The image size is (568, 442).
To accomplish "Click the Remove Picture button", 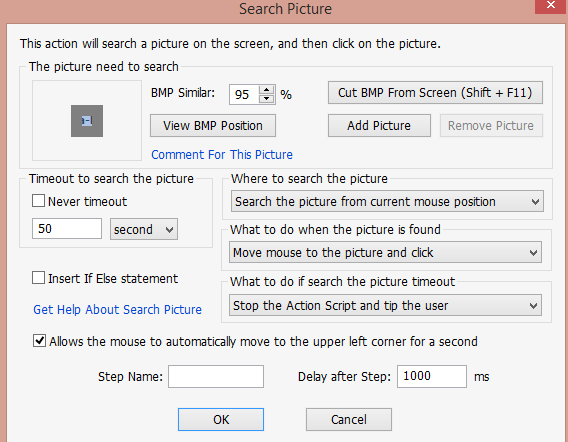I will pos(491,126).
